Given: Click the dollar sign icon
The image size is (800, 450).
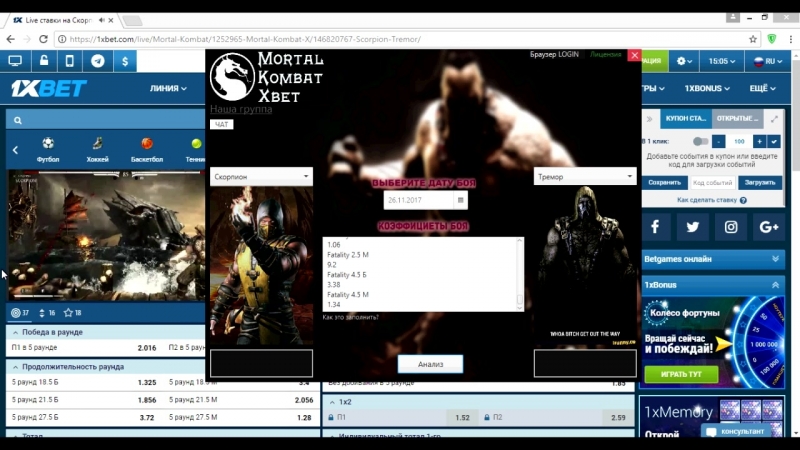Looking at the screenshot, I should tap(125, 61).
